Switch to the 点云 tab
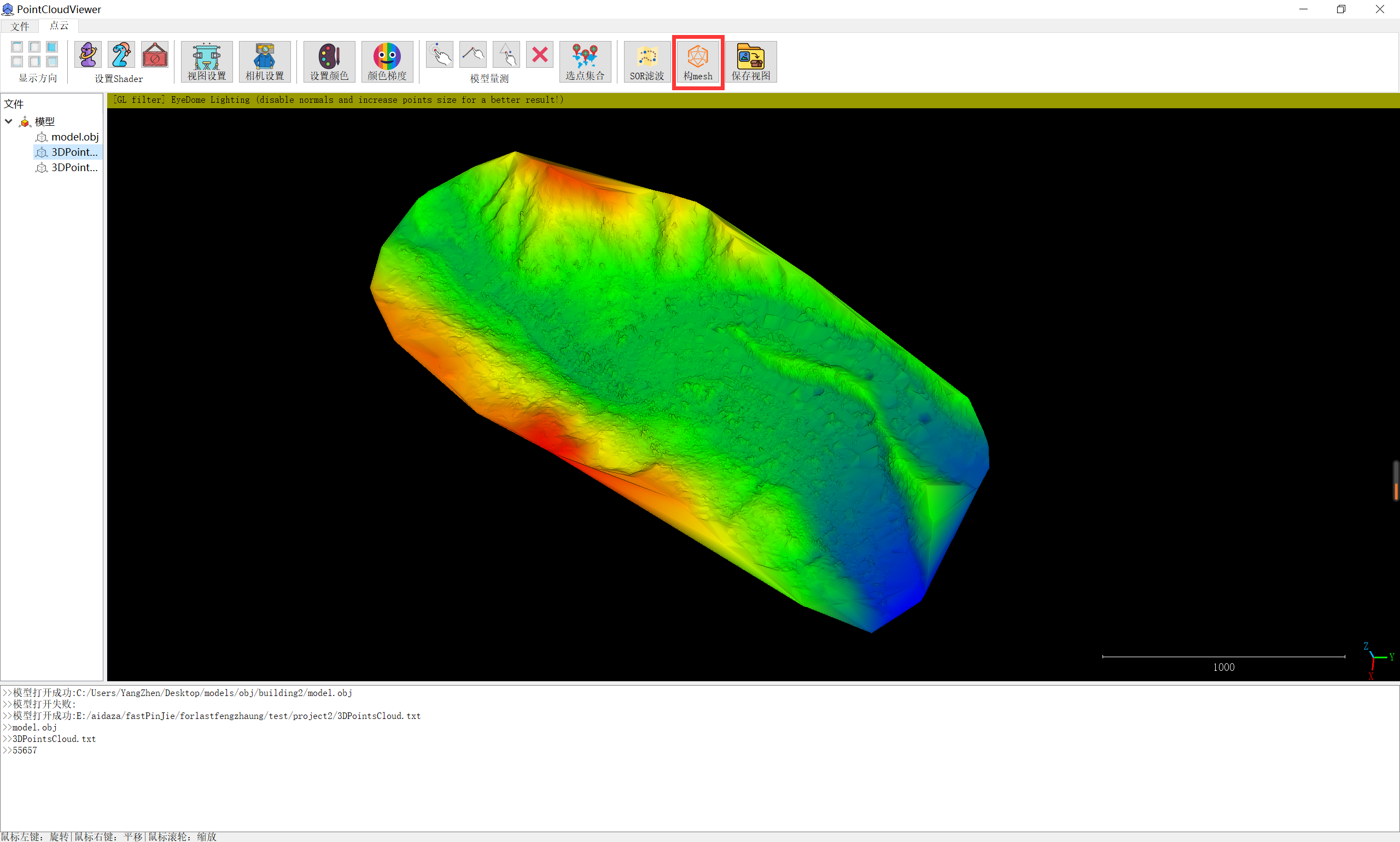This screenshot has width=1400, height=842. (59, 26)
